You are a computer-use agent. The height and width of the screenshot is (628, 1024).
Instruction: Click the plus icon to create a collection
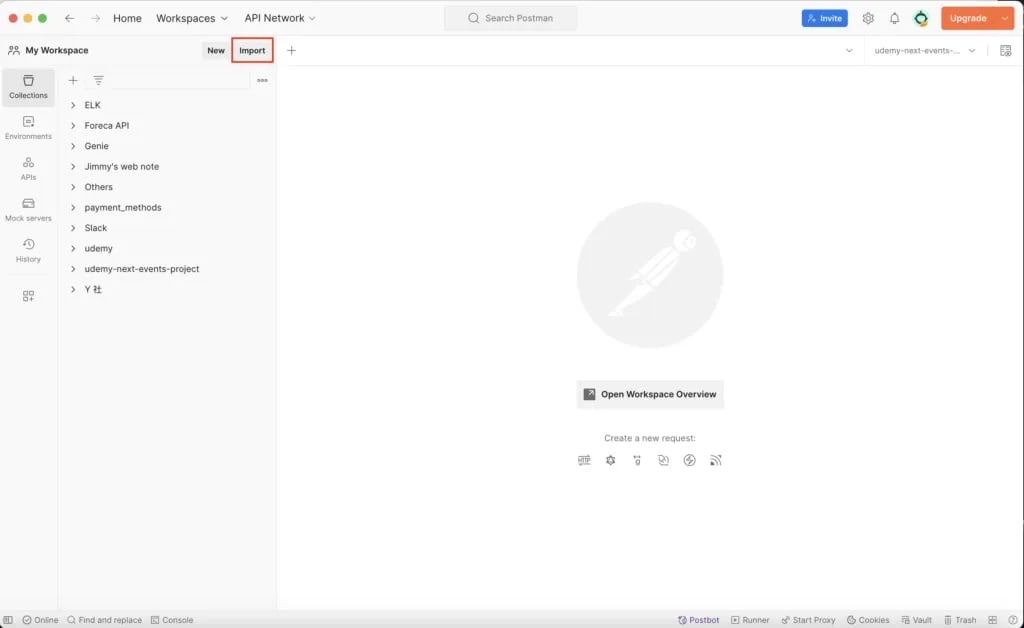pos(73,80)
